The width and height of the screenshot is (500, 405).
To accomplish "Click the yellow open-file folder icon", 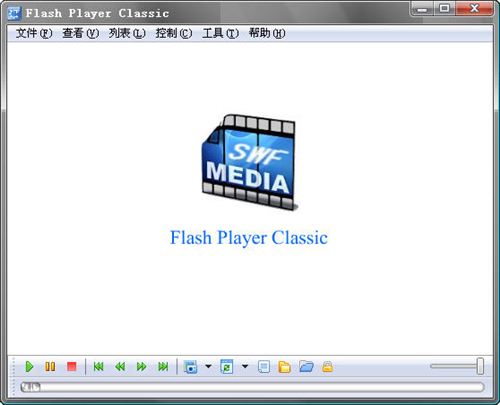I will tap(284, 367).
